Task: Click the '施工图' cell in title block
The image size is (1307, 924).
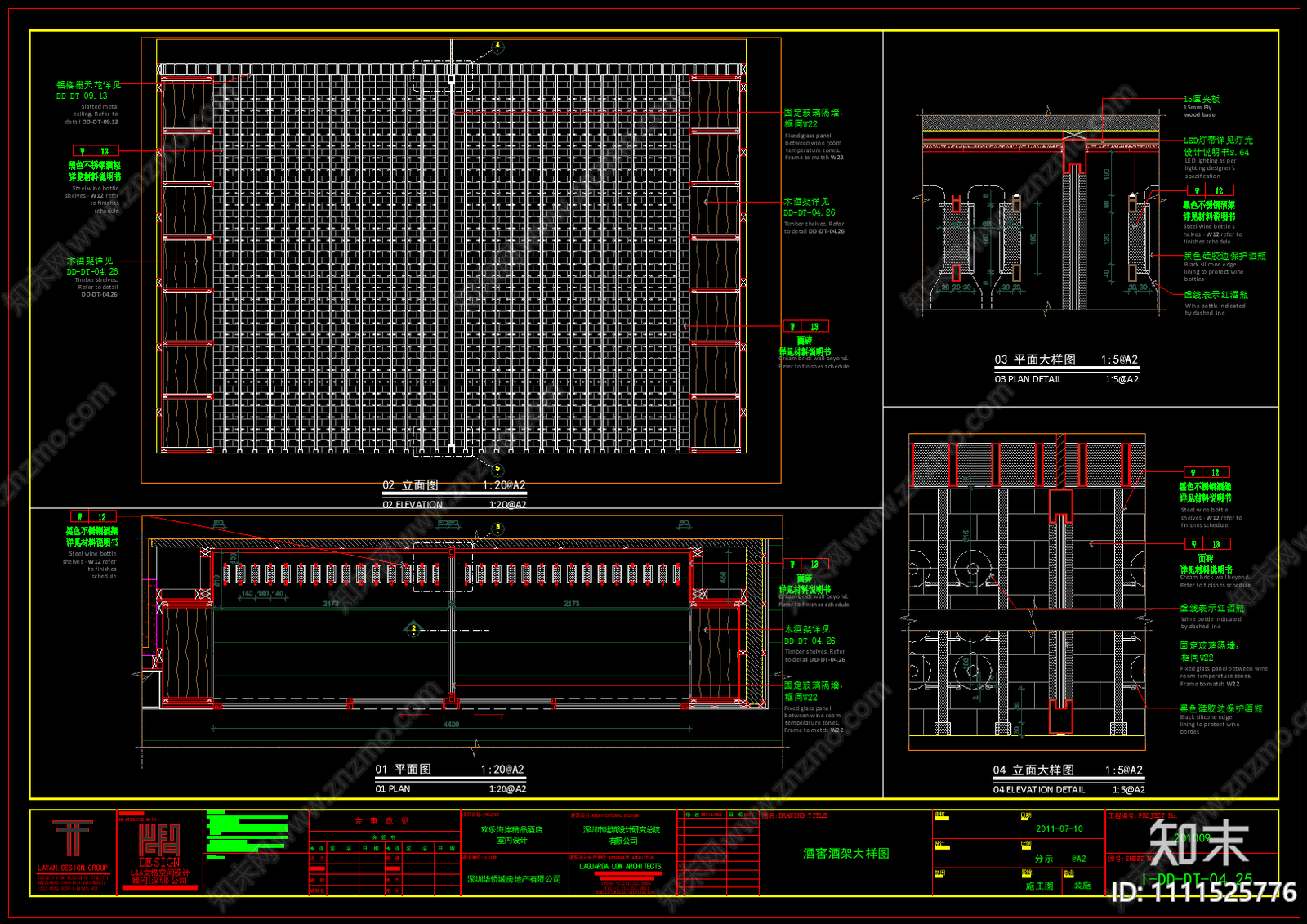Action: click(1039, 886)
